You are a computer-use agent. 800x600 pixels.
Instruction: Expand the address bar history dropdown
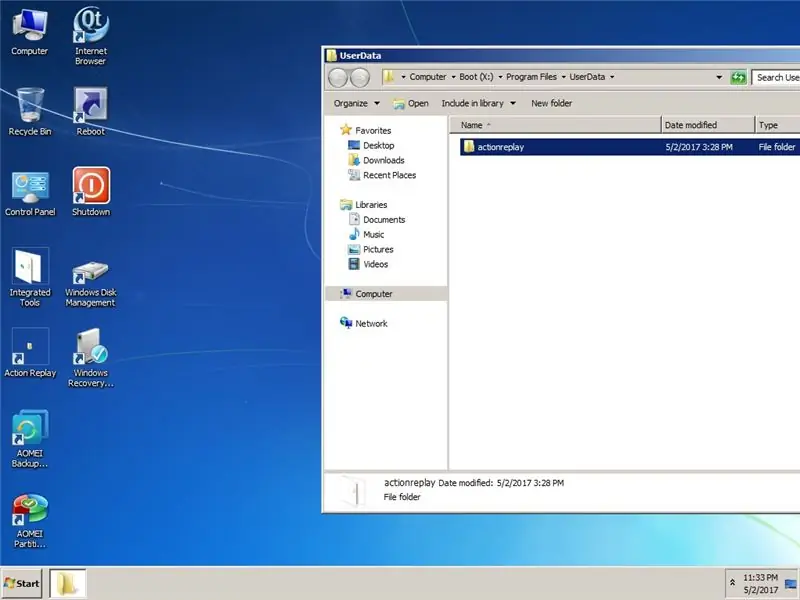(719, 78)
